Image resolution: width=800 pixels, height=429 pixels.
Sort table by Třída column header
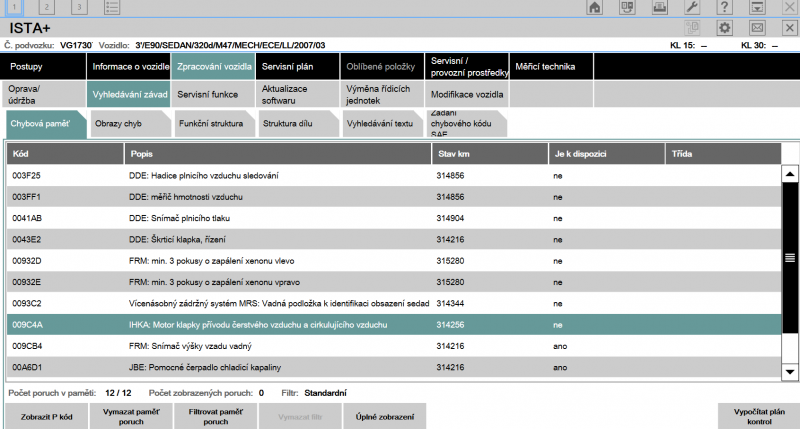pos(723,154)
